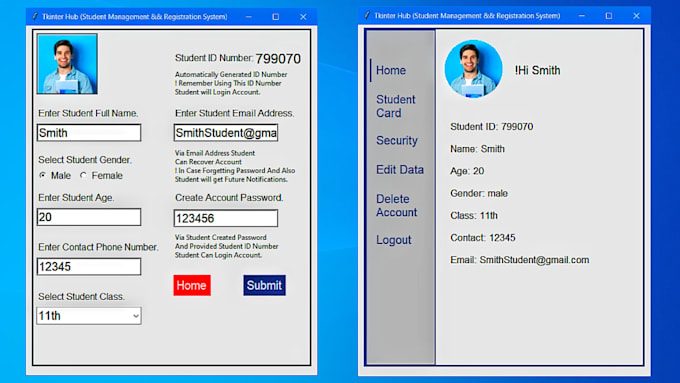Click the Student Full Name field

tap(89, 133)
